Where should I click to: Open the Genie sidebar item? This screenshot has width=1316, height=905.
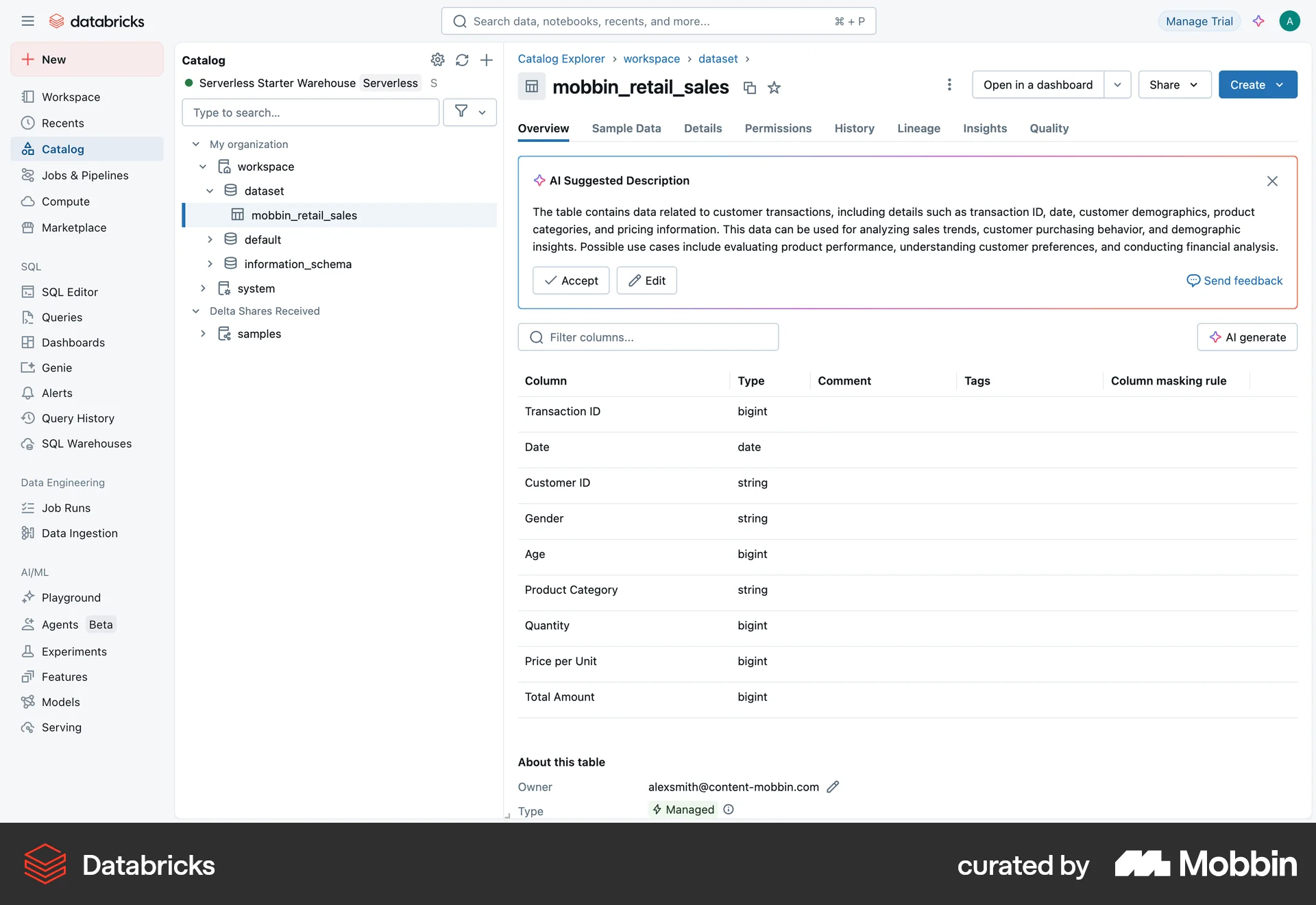(56, 367)
